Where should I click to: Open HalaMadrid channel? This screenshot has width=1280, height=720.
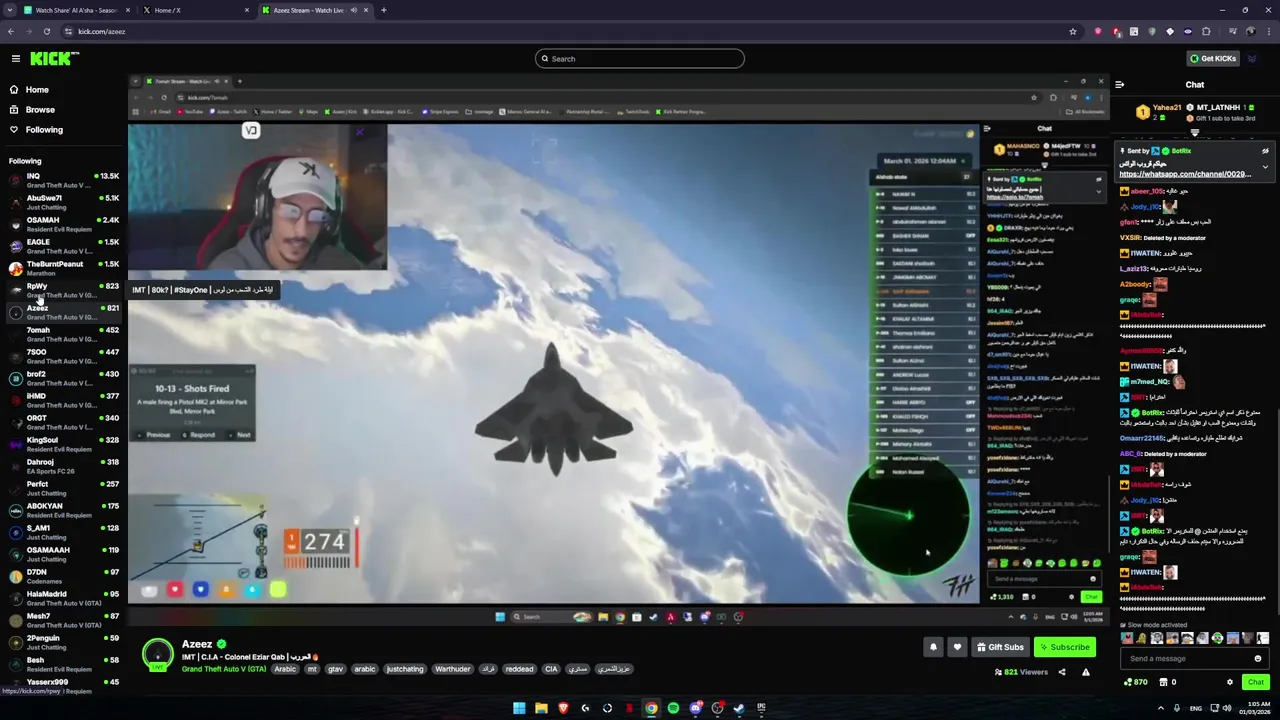point(64,598)
